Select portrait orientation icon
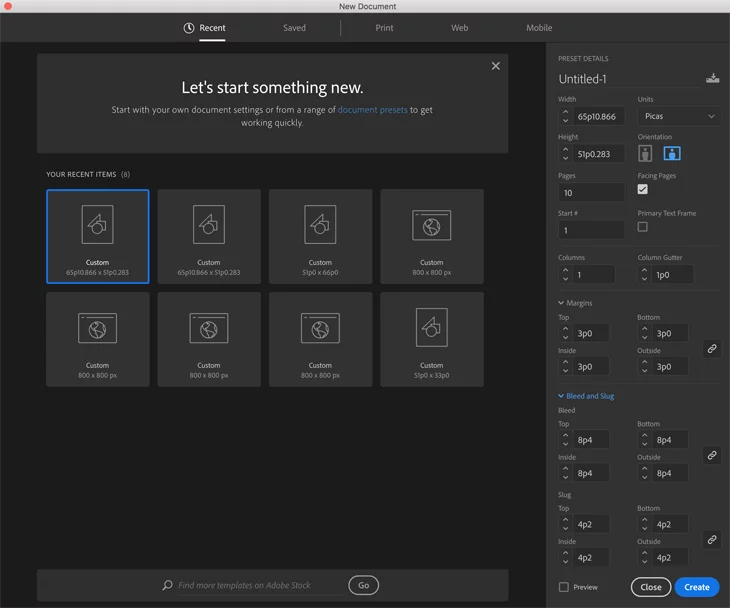The height and width of the screenshot is (608, 730). pos(645,153)
